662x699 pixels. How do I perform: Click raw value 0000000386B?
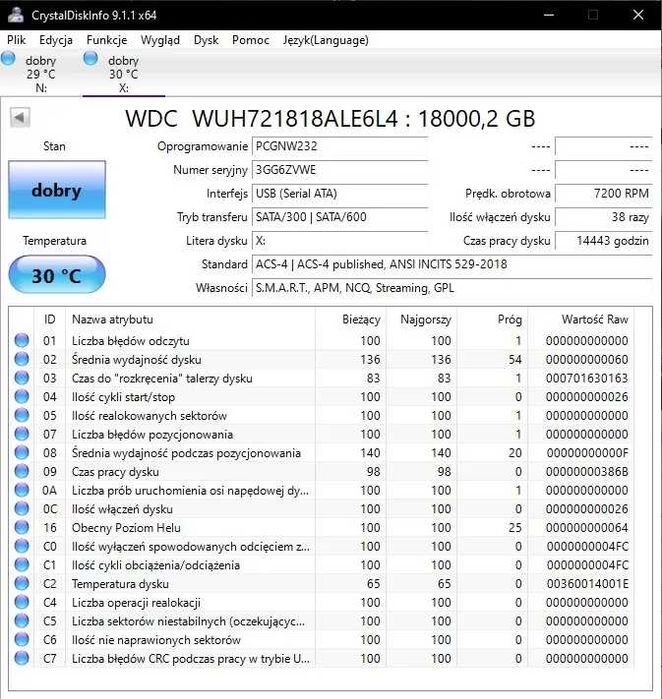(587, 472)
